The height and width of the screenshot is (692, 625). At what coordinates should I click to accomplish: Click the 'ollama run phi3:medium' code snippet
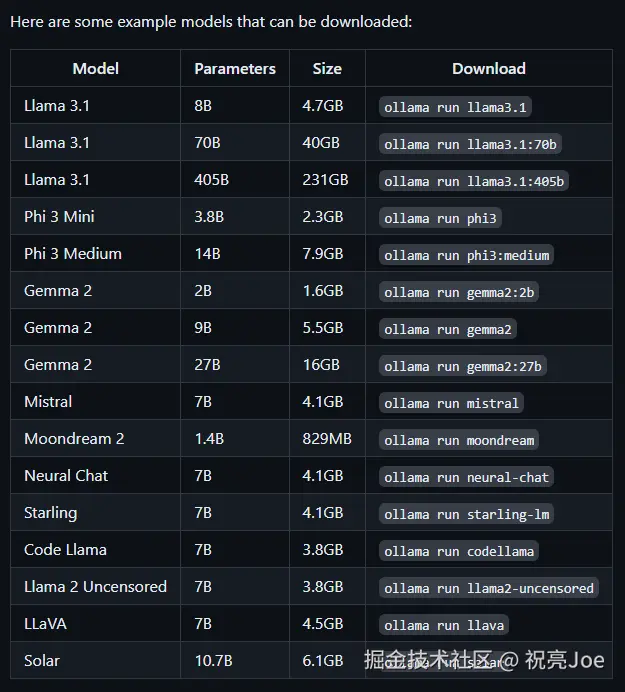coord(467,255)
